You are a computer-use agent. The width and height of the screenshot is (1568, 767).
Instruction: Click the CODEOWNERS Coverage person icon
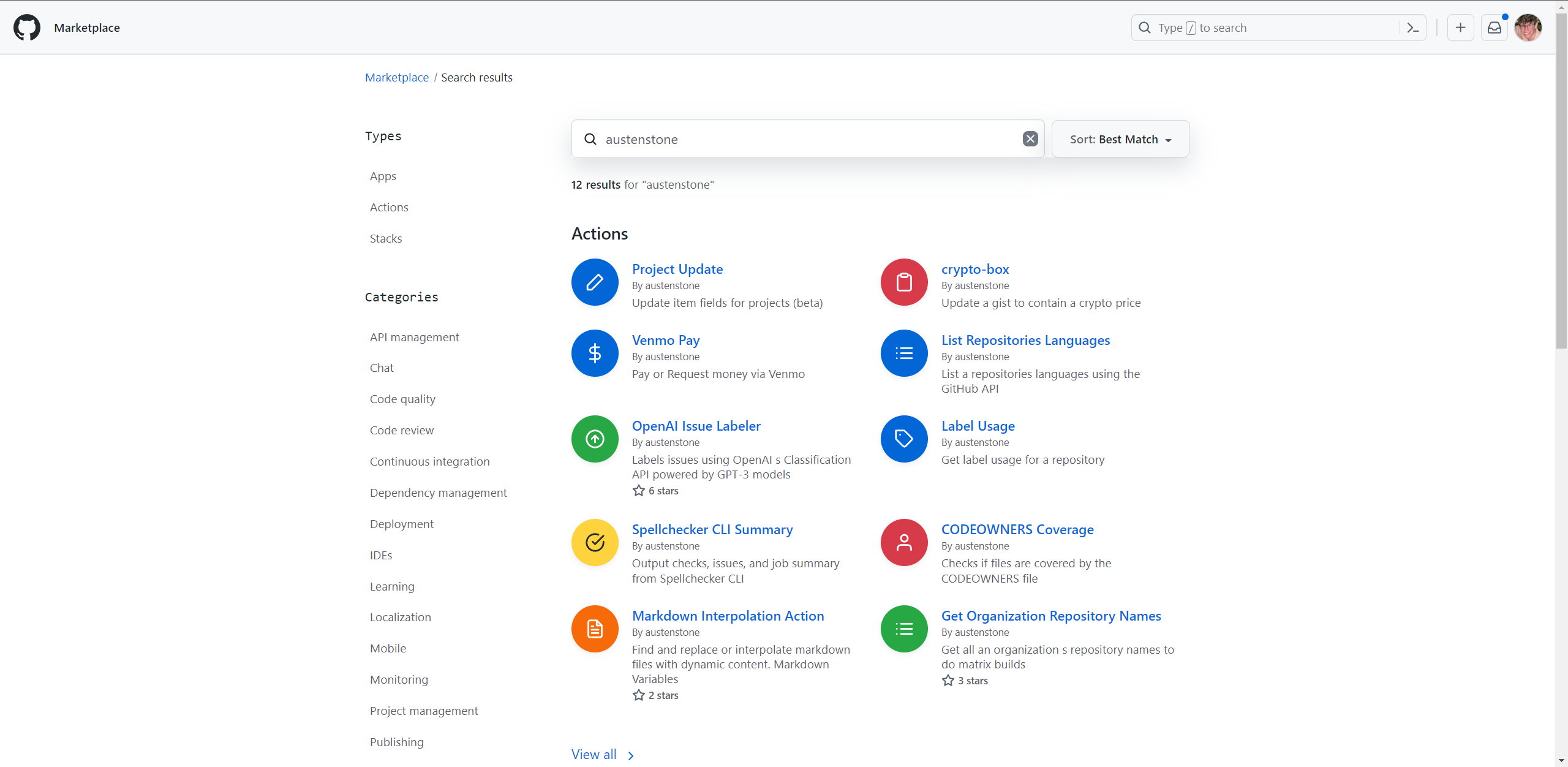click(x=904, y=542)
